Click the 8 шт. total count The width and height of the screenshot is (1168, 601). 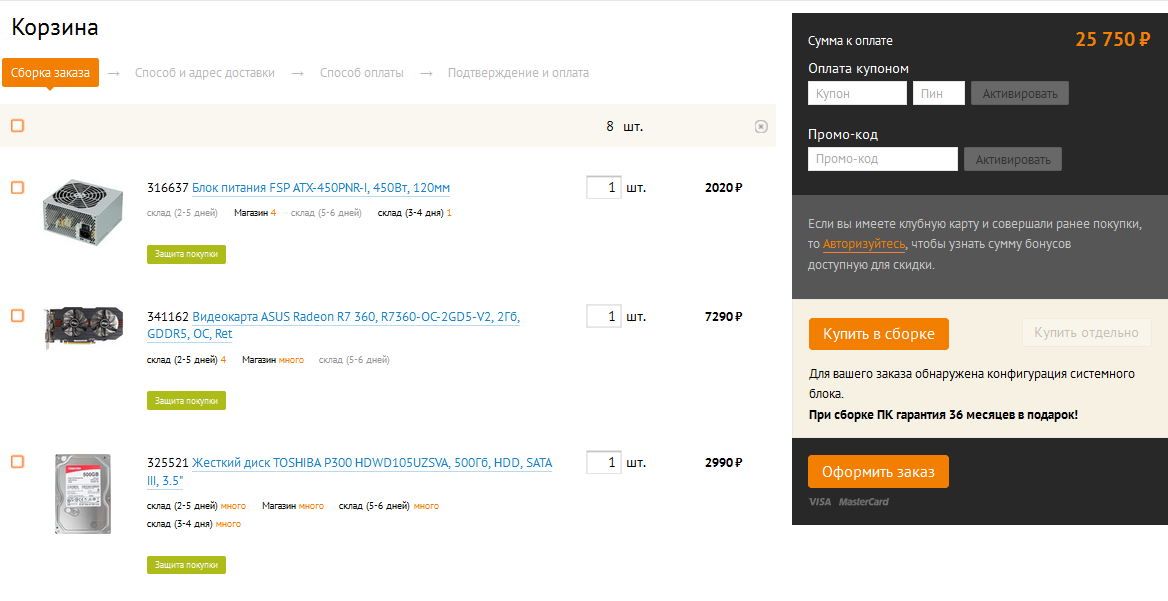(x=624, y=127)
